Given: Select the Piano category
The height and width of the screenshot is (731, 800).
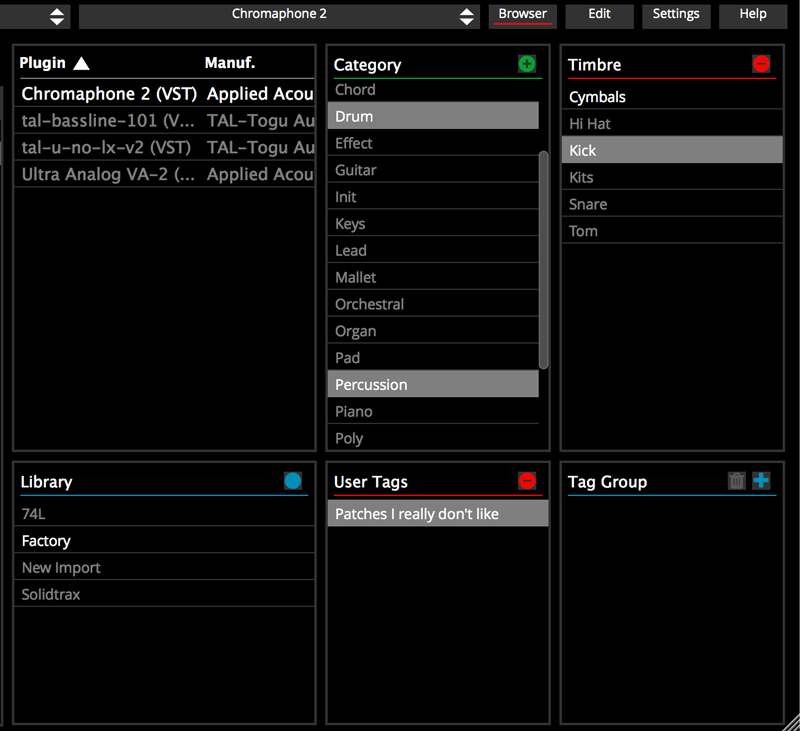Looking at the screenshot, I should [x=433, y=411].
